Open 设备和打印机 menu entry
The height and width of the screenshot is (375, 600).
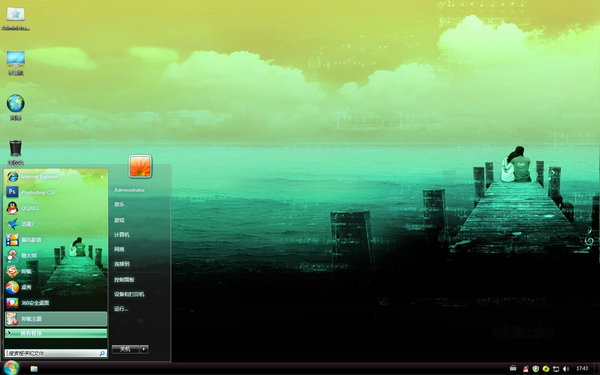coord(129,294)
